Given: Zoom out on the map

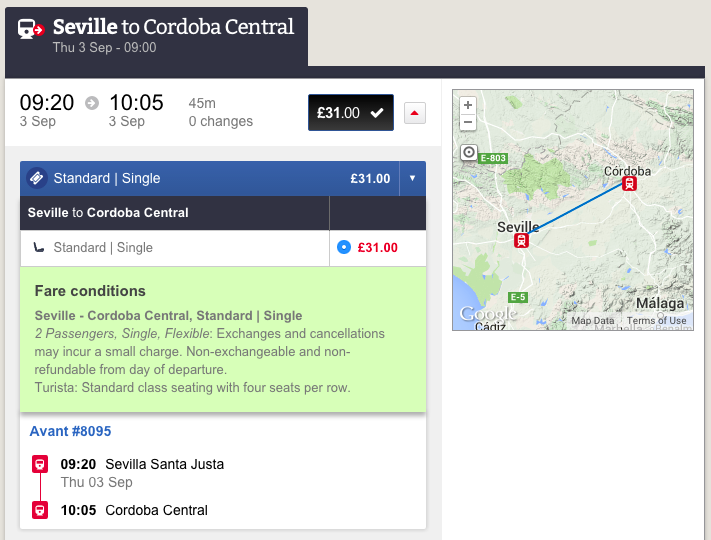Looking at the screenshot, I should pos(468,122).
